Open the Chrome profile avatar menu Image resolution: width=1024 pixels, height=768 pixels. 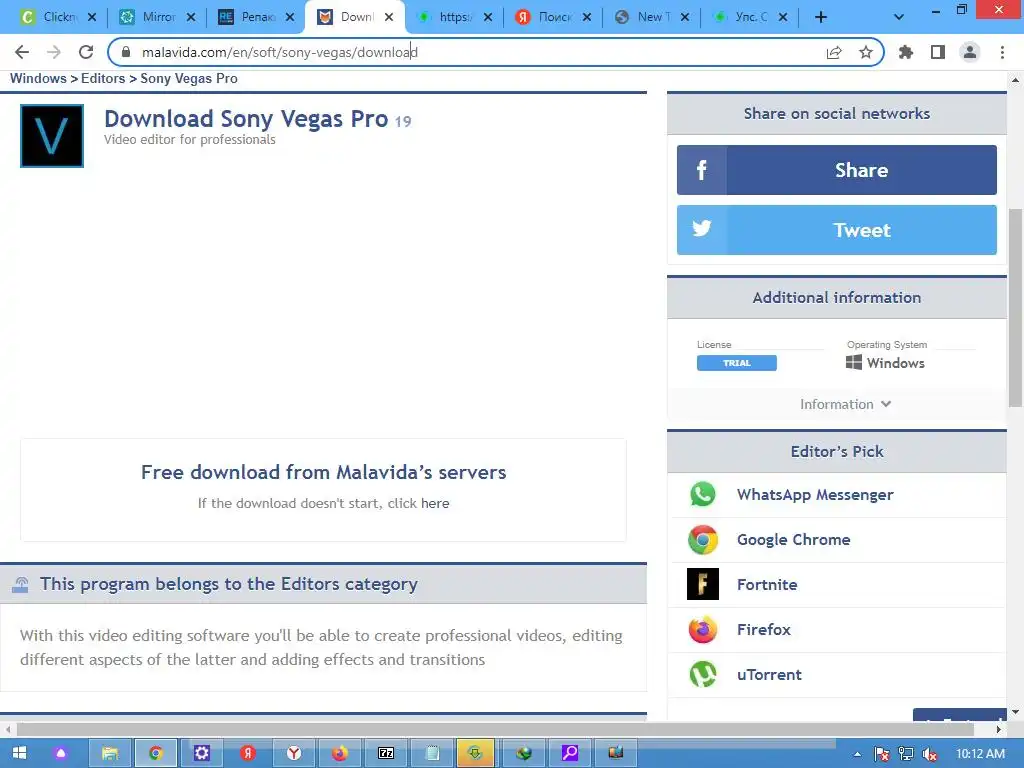(x=970, y=52)
